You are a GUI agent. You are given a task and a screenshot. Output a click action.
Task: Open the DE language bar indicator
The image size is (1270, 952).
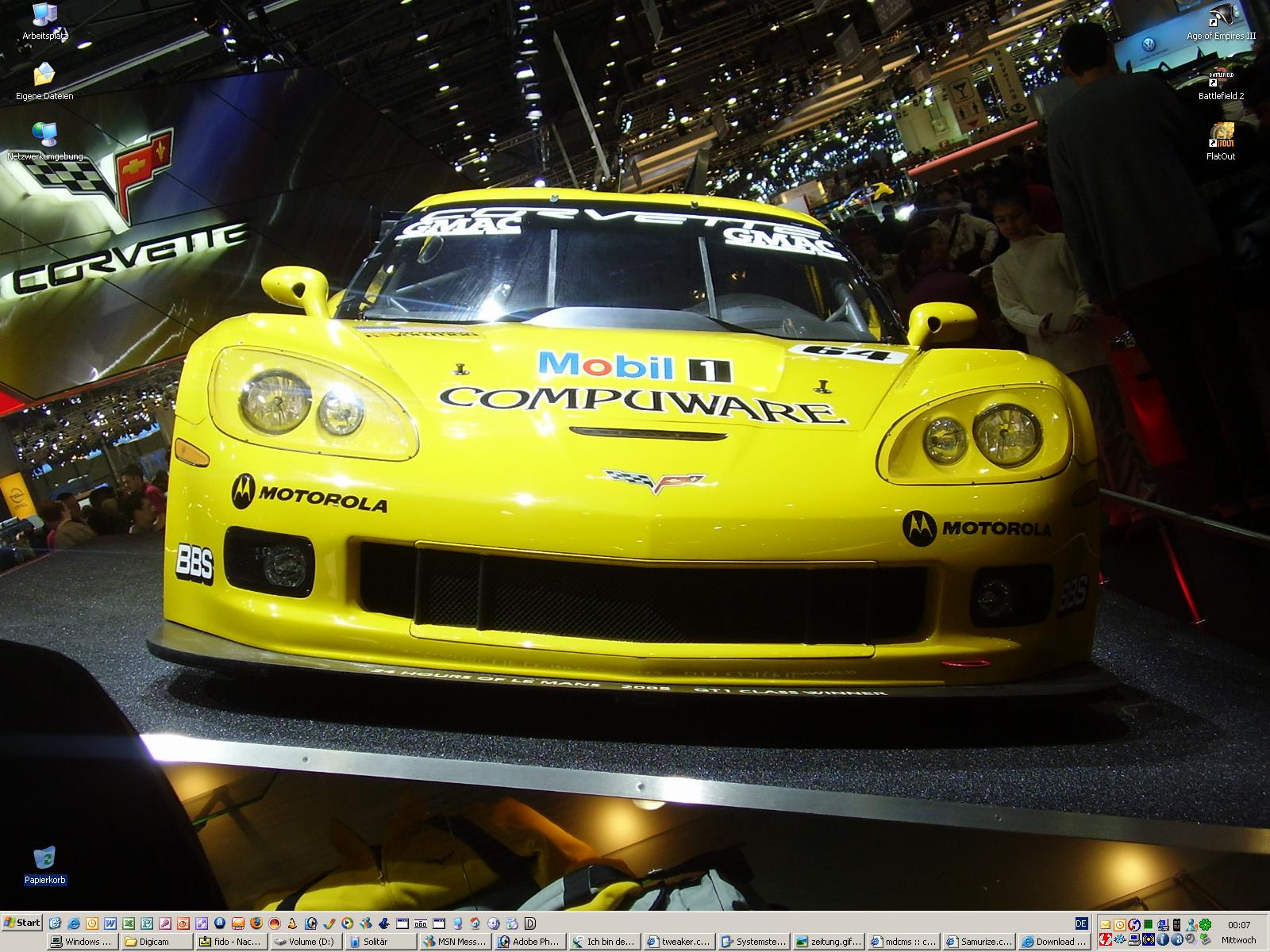tap(1081, 923)
